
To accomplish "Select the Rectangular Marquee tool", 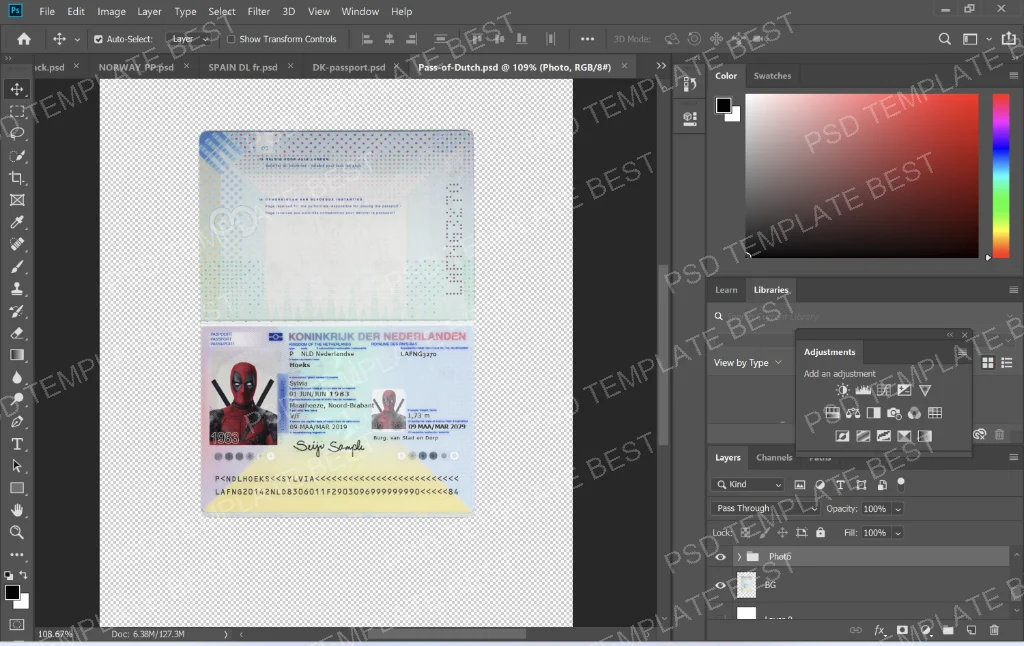I will [17, 111].
